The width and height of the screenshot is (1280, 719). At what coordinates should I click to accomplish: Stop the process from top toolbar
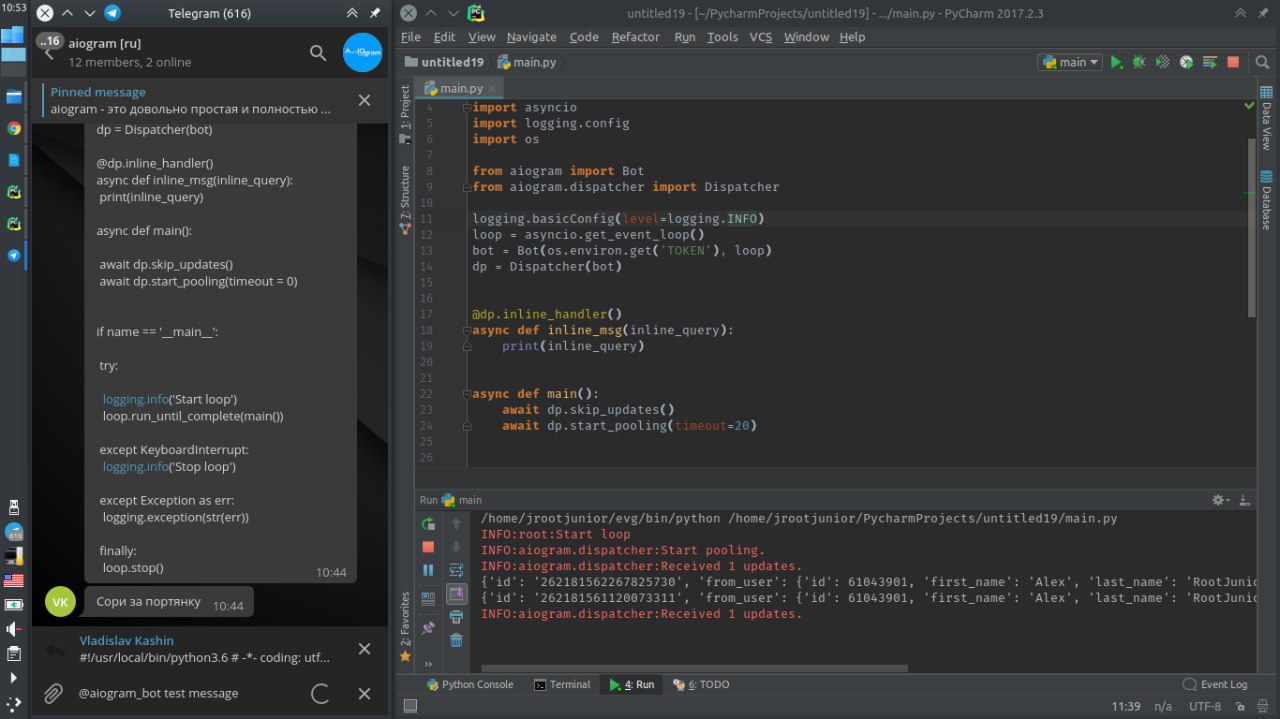point(1233,62)
